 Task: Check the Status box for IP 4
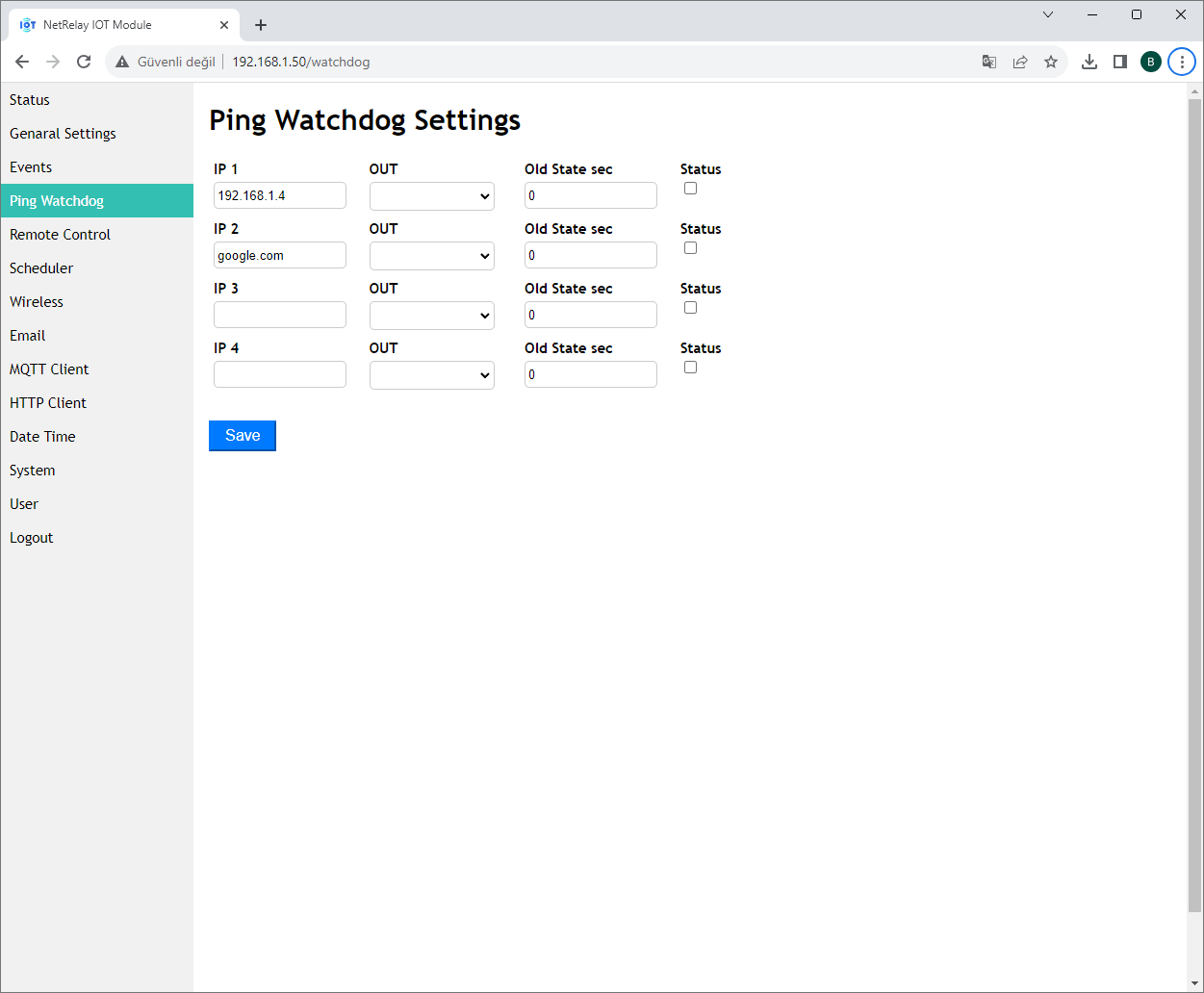click(690, 368)
